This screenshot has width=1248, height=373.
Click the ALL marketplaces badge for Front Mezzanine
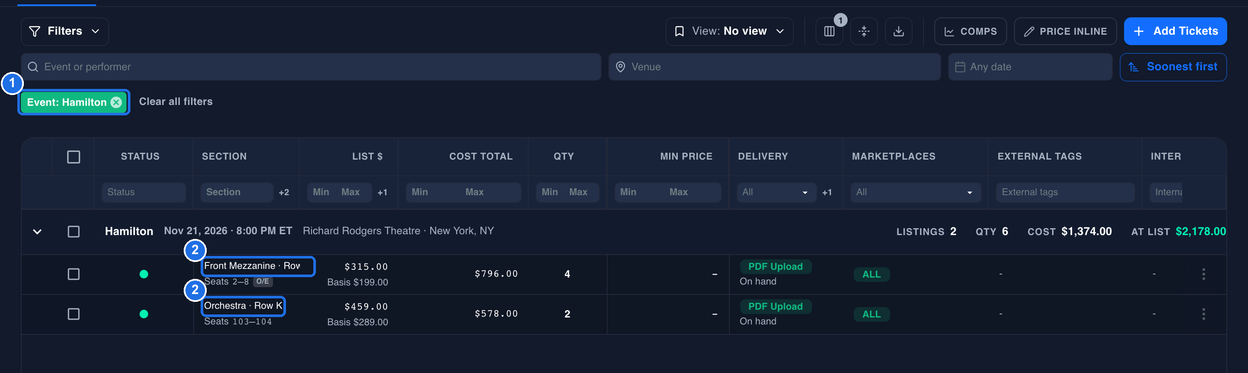871,274
